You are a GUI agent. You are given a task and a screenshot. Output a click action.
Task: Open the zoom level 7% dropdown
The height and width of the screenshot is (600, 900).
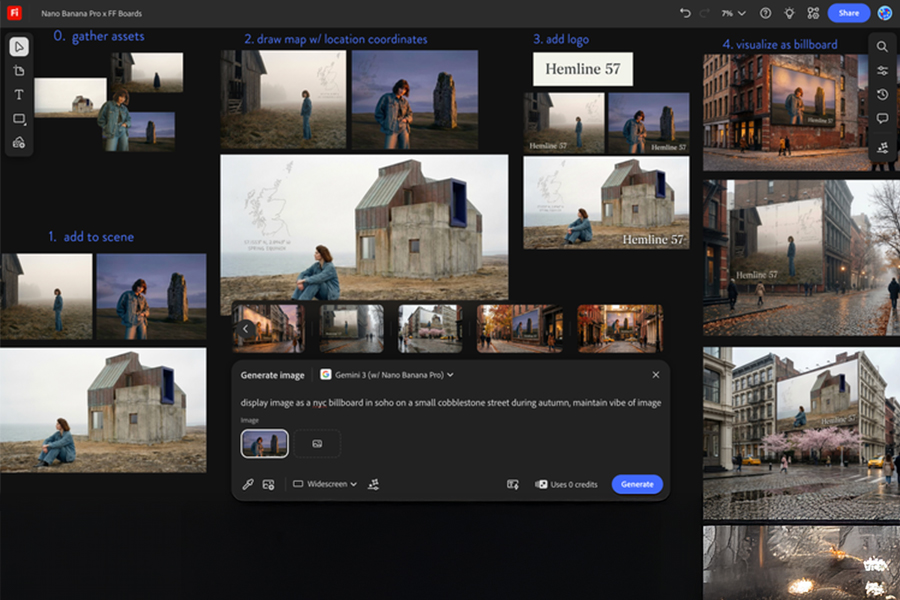pyautogui.click(x=733, y=13)
